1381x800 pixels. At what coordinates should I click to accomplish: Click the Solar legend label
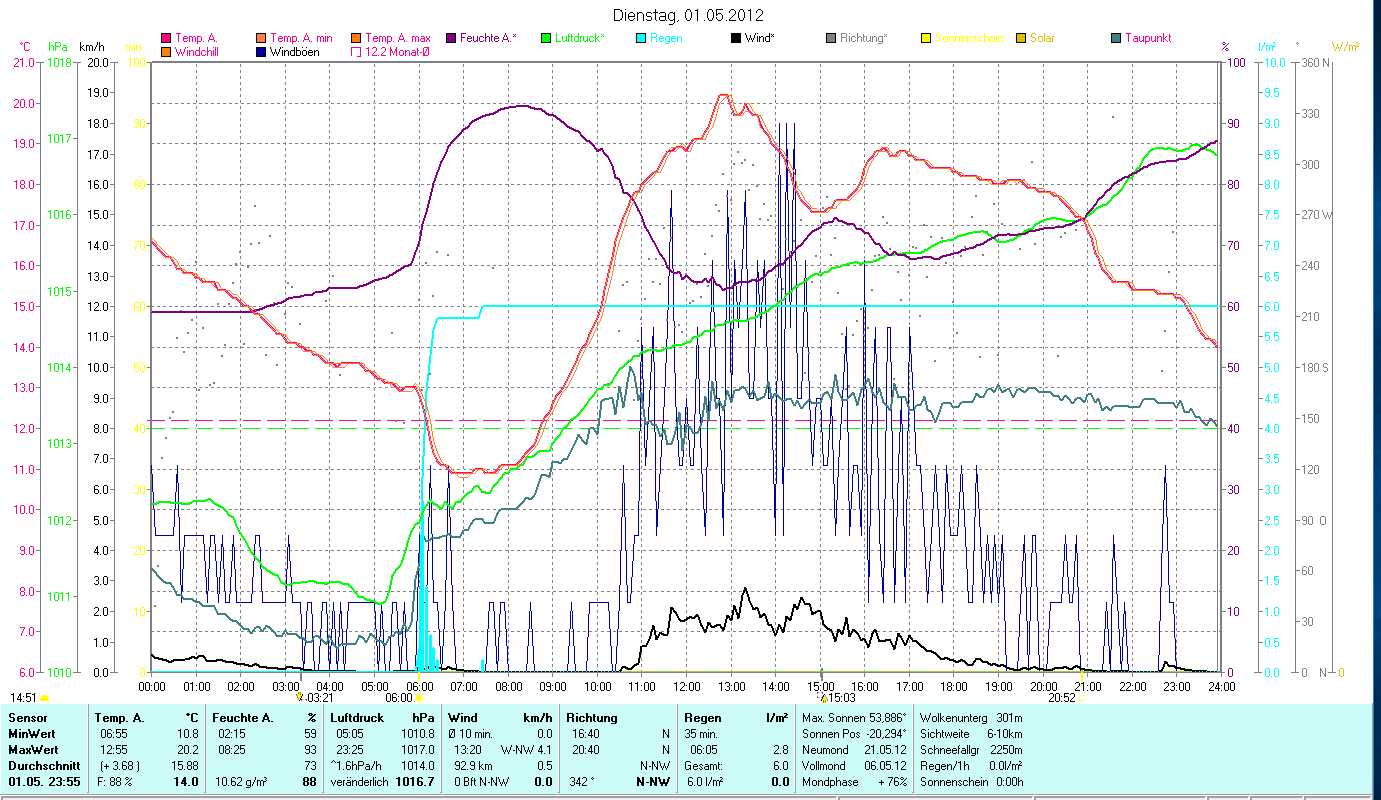(1042, 38)
